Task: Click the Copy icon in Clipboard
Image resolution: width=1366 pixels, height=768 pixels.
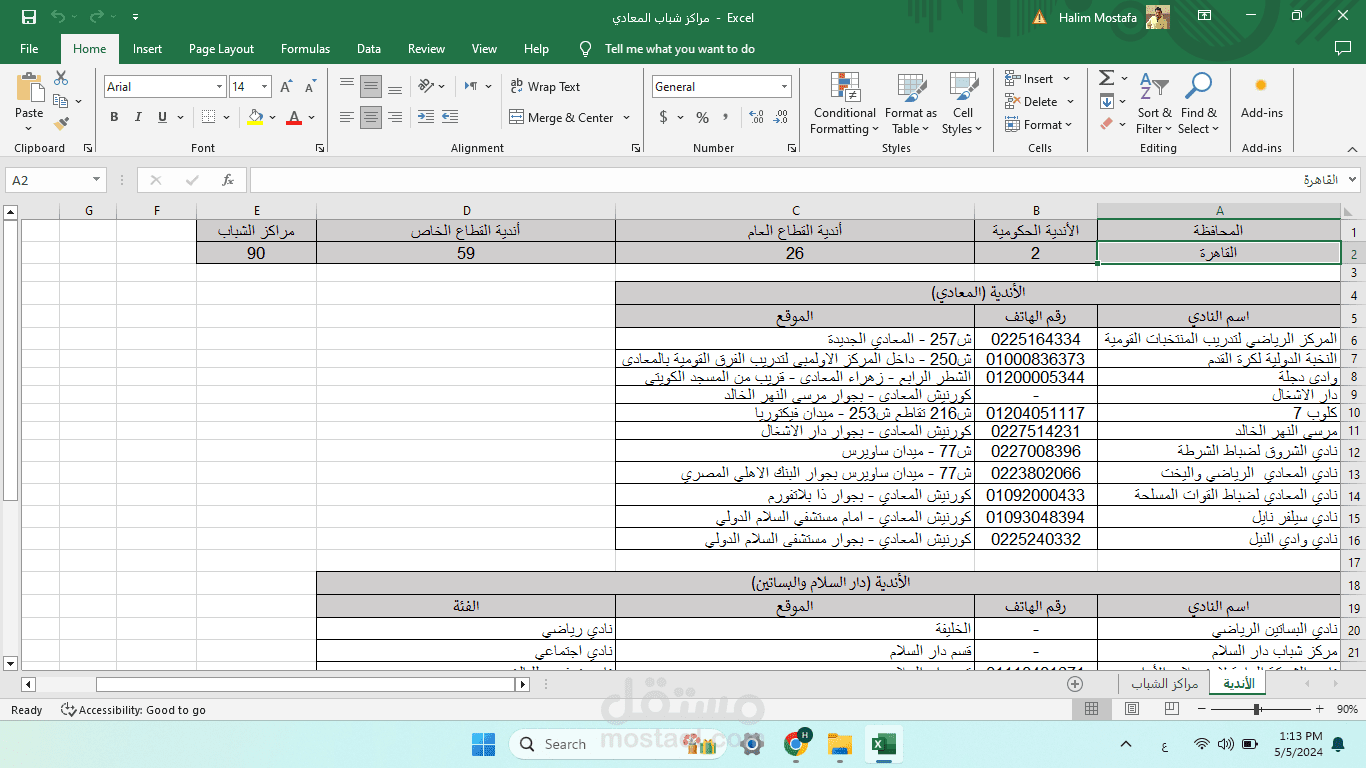Action: tap(61, 101)
